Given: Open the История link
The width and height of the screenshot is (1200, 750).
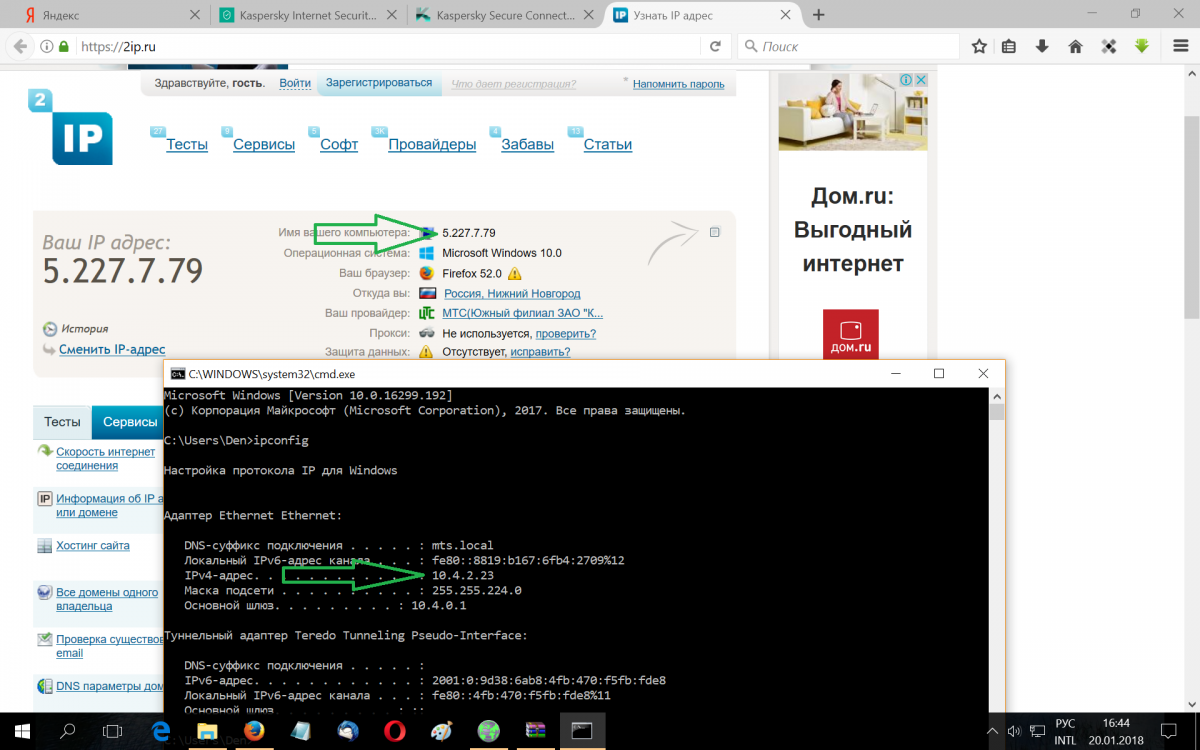Looking at the screenshot, I should click(x=84, y=328).
